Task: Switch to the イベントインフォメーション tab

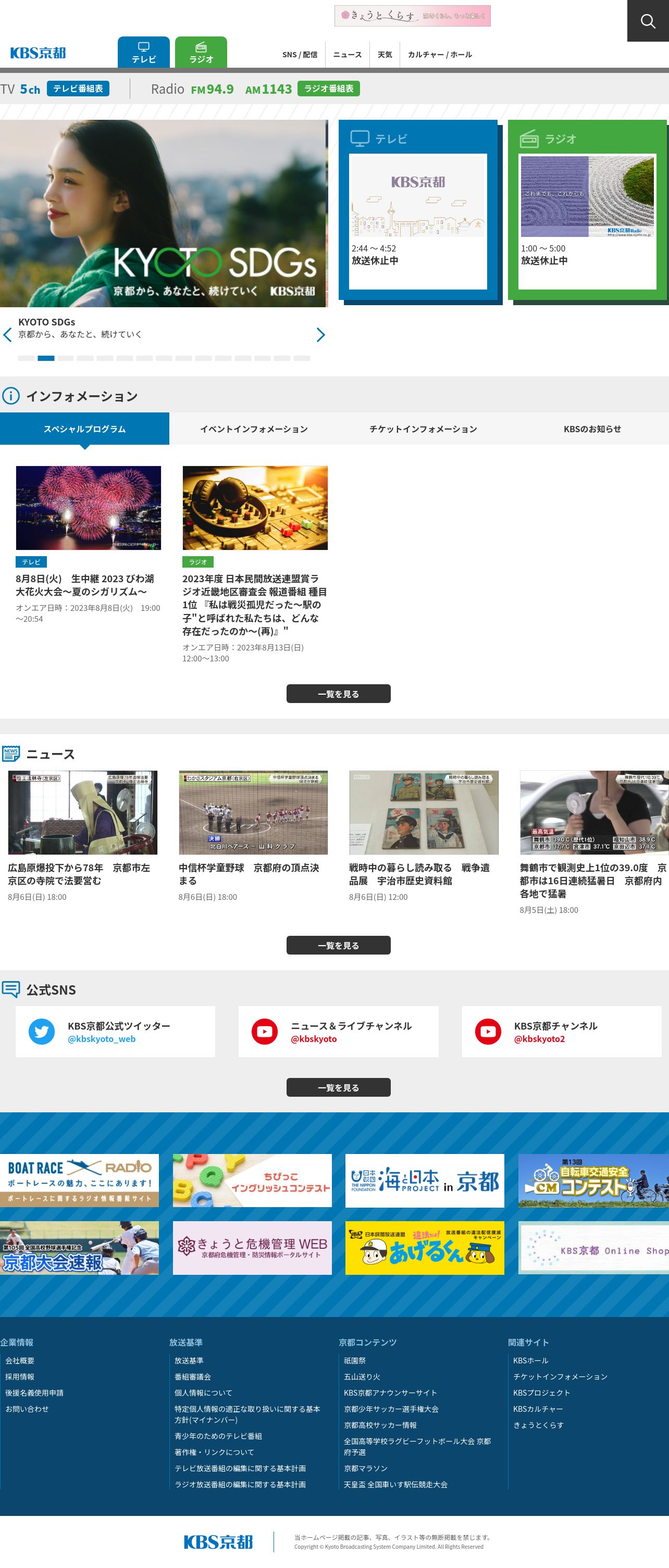Action: click(254, 429)
